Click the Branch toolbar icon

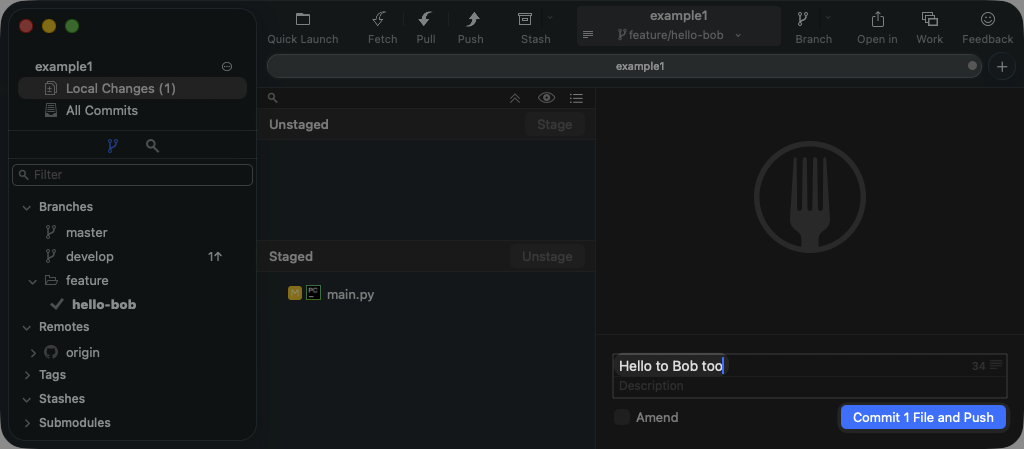pos(803,20)
